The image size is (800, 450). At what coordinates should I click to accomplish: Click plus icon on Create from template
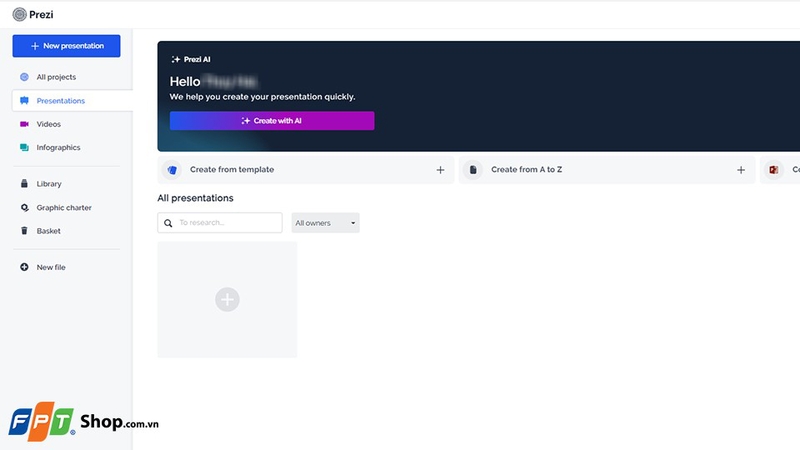(x=440, y=170)
